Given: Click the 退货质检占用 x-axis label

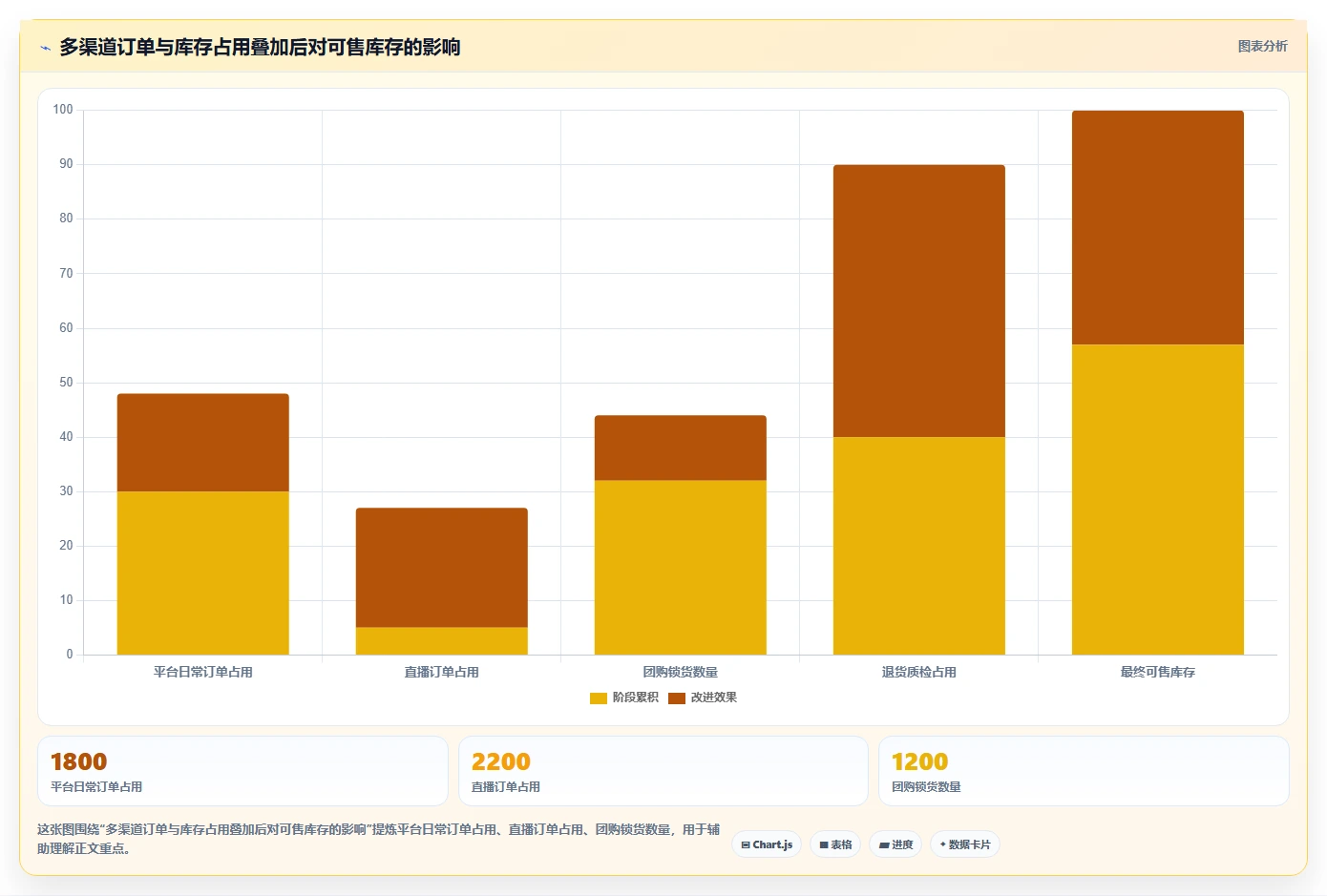Looking at the screenshot, I should point(919,672).
